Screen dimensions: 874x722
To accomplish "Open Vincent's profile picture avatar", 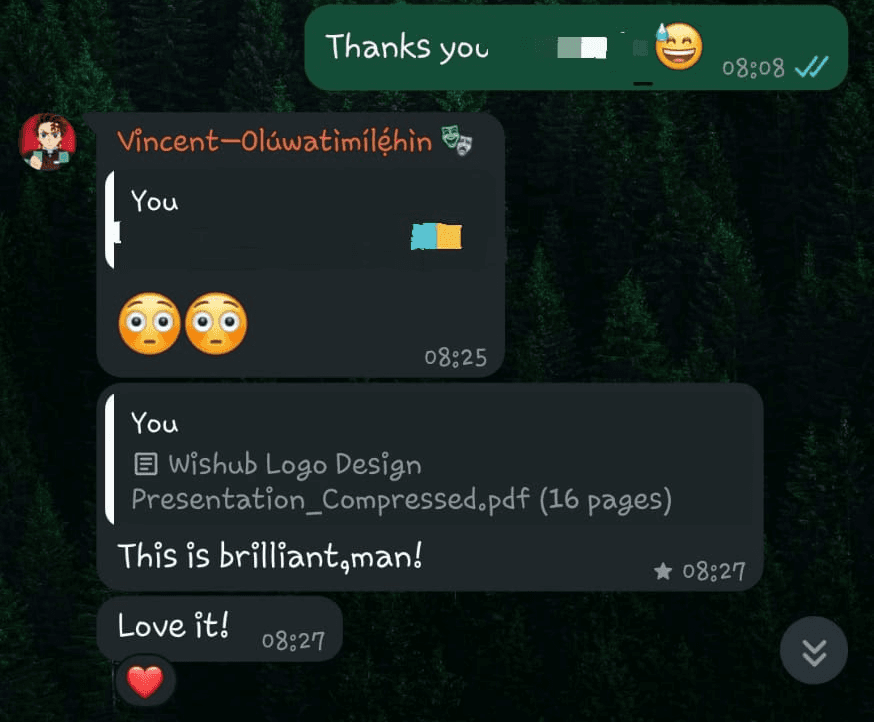I will (x=47, y=142).
